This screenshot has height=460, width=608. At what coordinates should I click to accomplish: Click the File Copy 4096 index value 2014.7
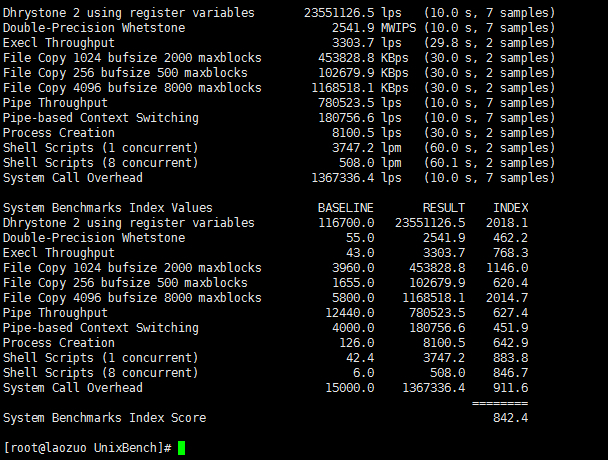click(x=507, y=298)
